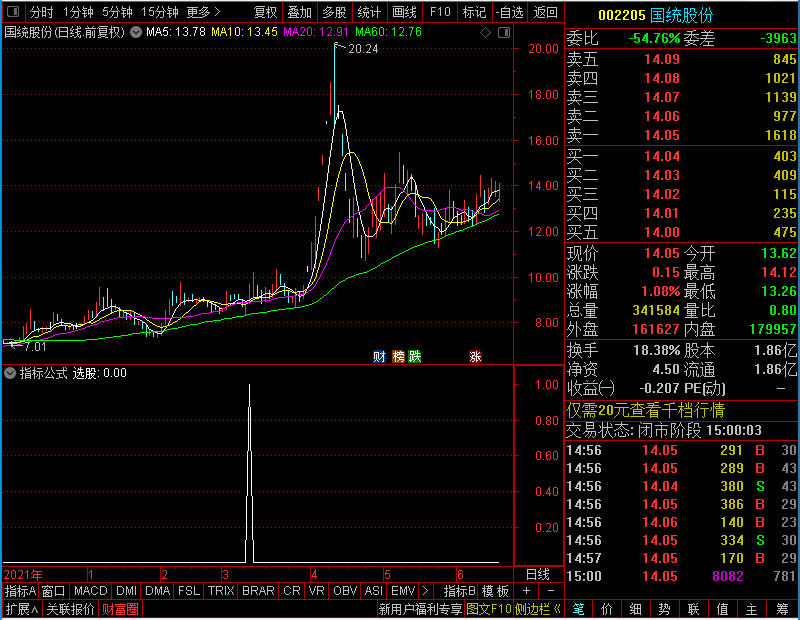Click the blue 财 marker on the chart
This screenshot has height=620, width=800.
[x=379, y=356]
